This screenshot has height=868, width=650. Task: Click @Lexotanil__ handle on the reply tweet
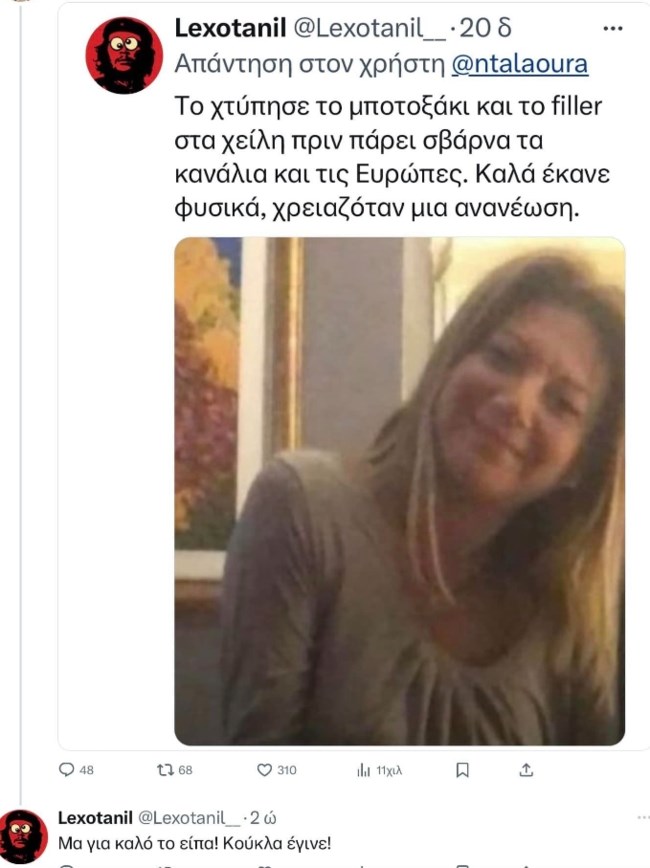click(x=189, y=818)
